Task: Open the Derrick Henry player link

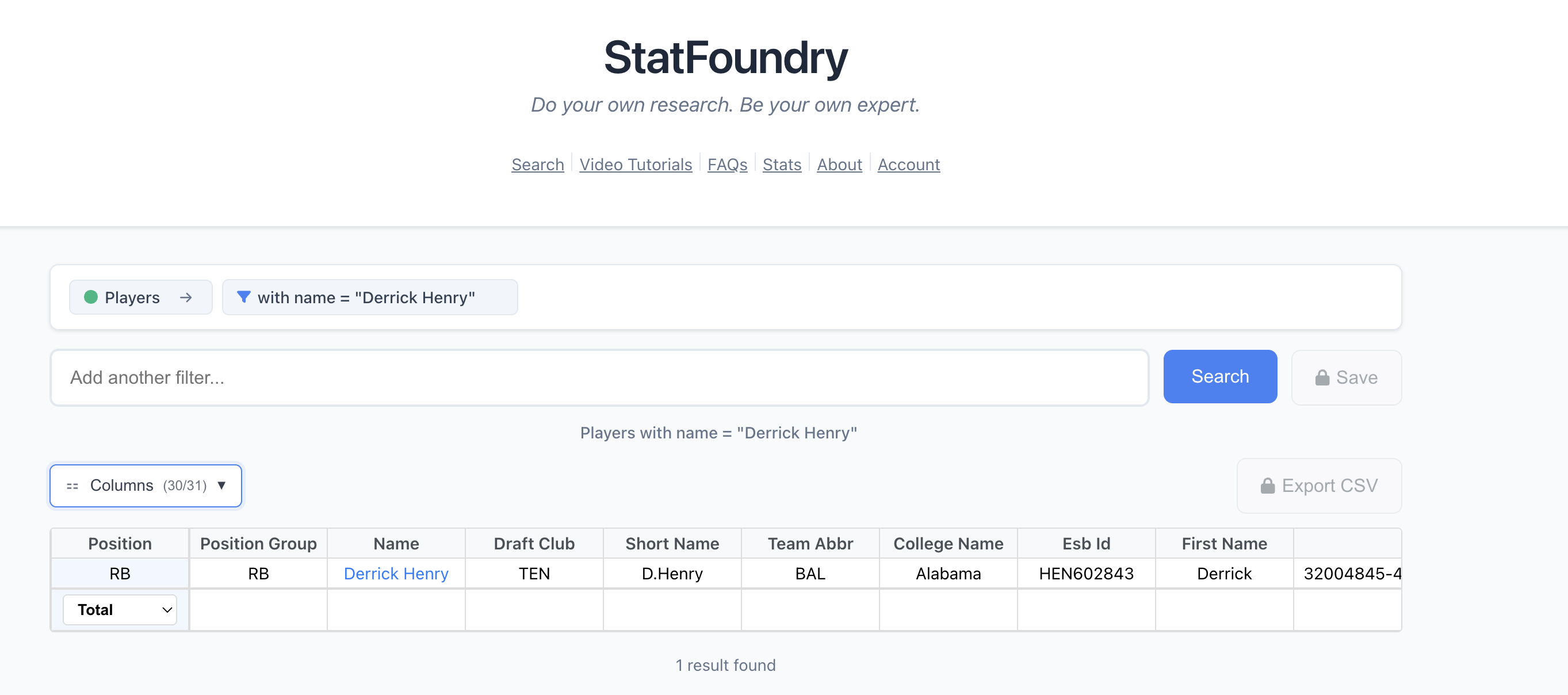Action: (x=396, y=573)
